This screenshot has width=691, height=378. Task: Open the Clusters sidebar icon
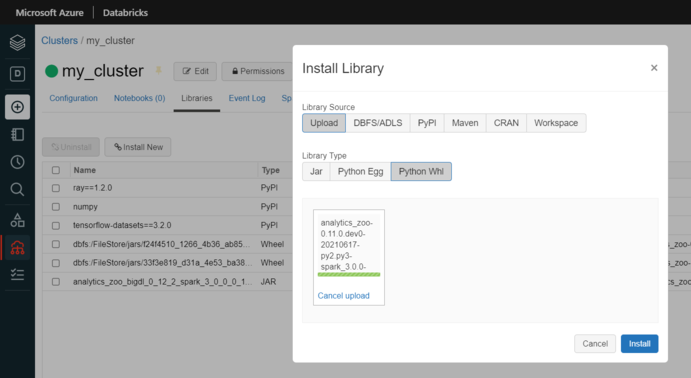click(x=17, y=248)
